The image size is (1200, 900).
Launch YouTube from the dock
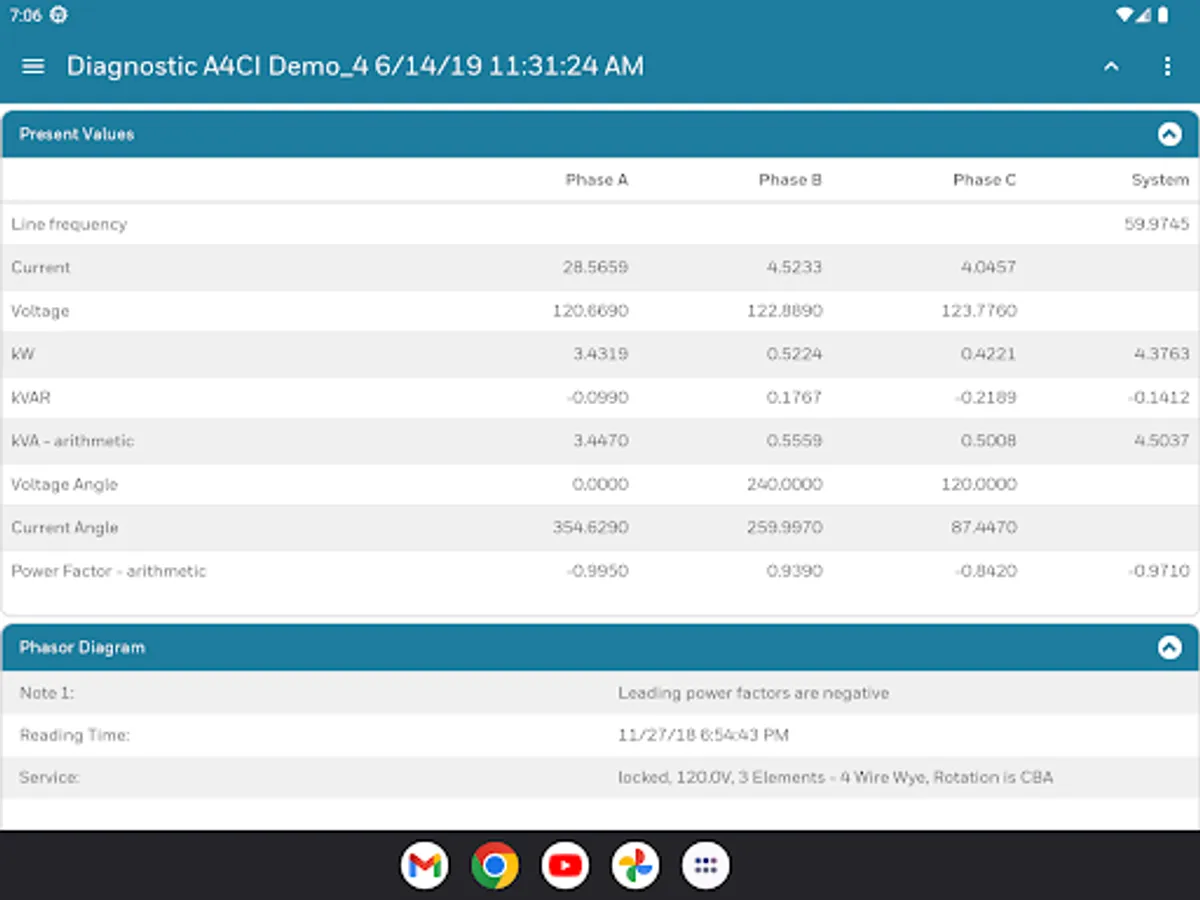pyautogui.click(x=565, y=865)
